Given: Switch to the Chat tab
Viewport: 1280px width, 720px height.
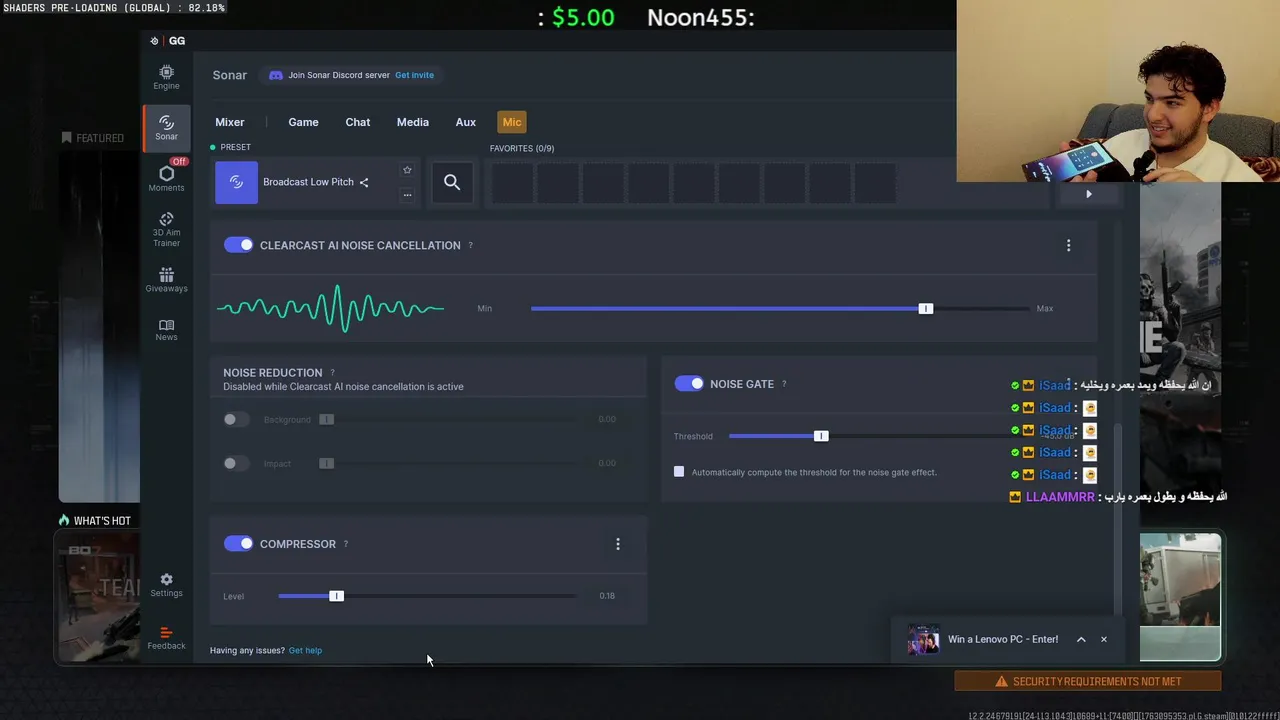Looking at the screenshot, I should [x=358, y=122].
